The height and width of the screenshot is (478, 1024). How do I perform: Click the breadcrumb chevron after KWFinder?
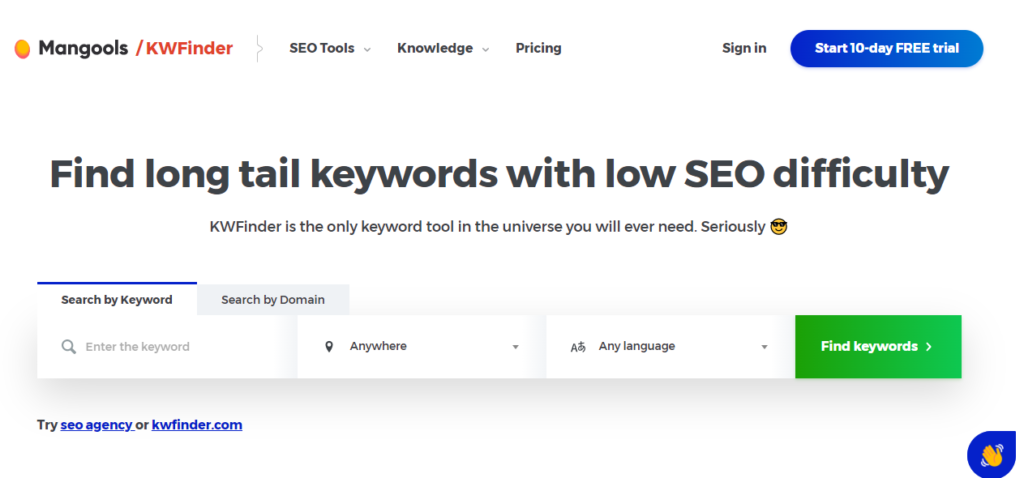259,48
